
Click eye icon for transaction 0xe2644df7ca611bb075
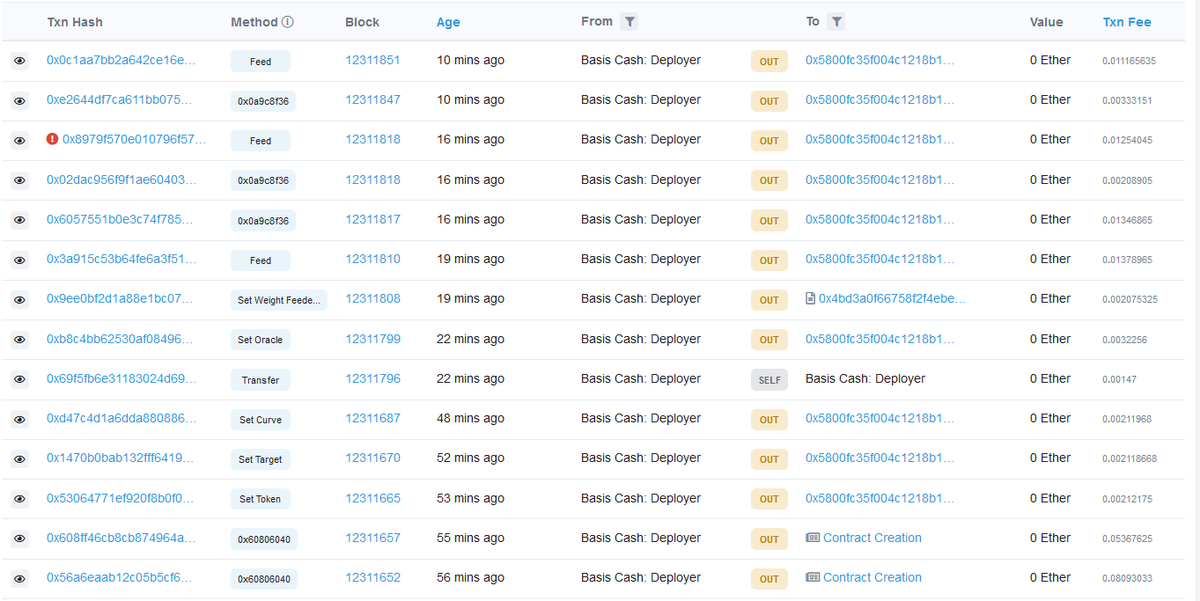click(x=19, y=101)
